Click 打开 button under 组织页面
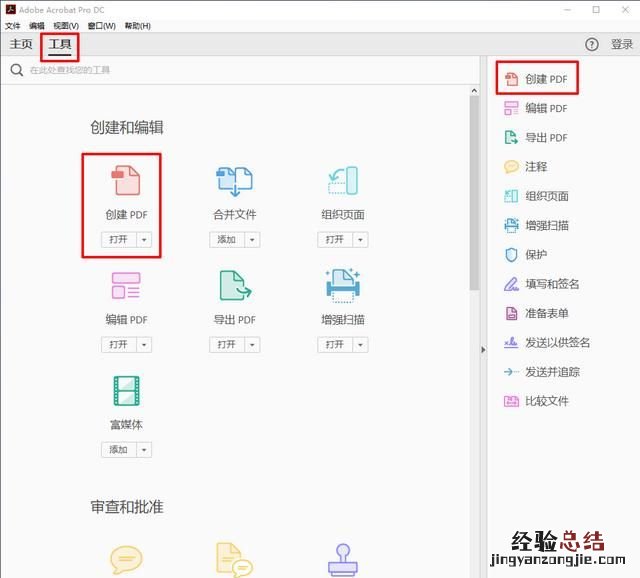Image resolution: width=640 pixels, height=578 pixels. pos(335,240)
